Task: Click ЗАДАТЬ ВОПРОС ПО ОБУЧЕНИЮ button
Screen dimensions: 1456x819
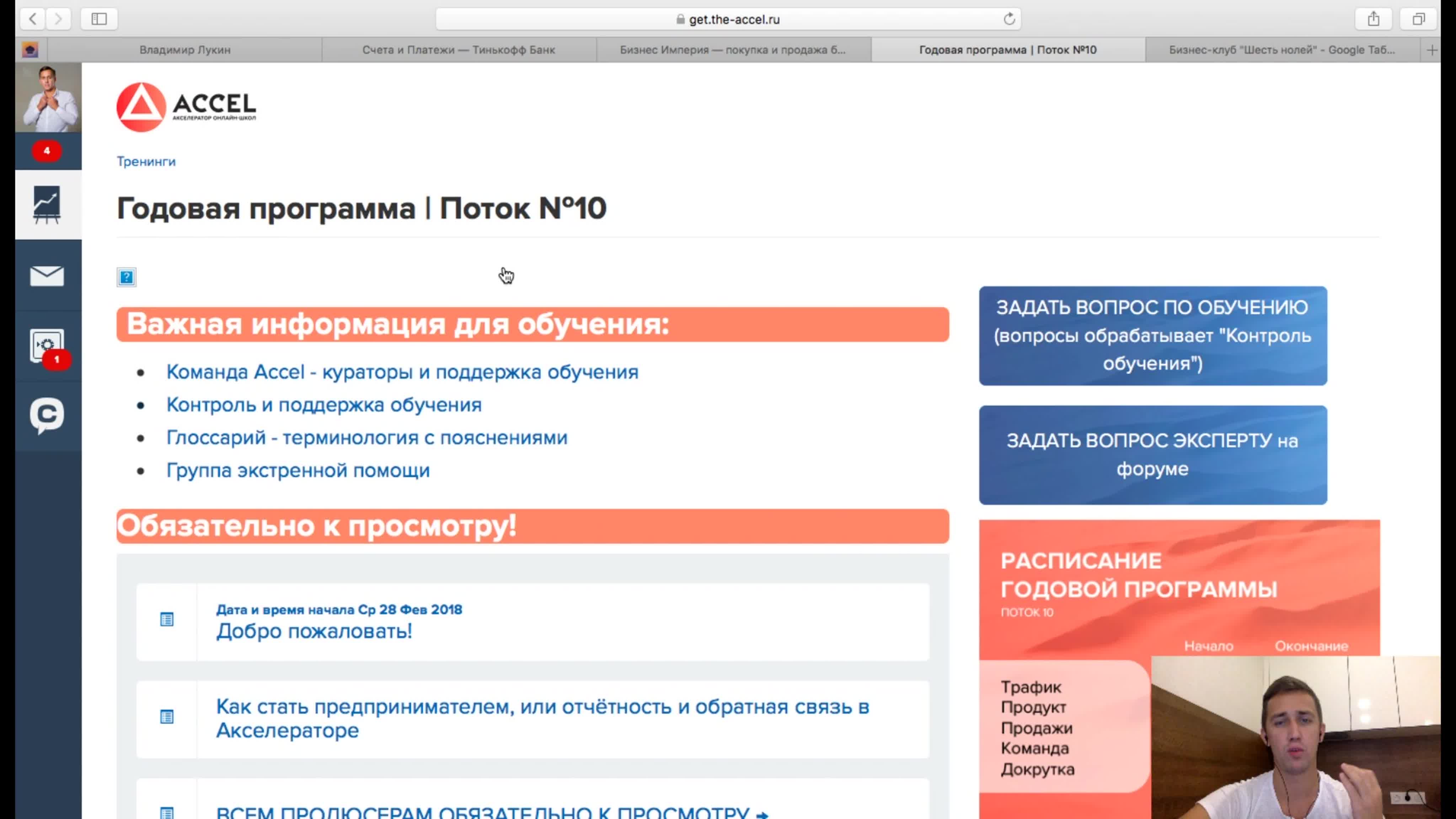Action: [x=1153, y=336]
